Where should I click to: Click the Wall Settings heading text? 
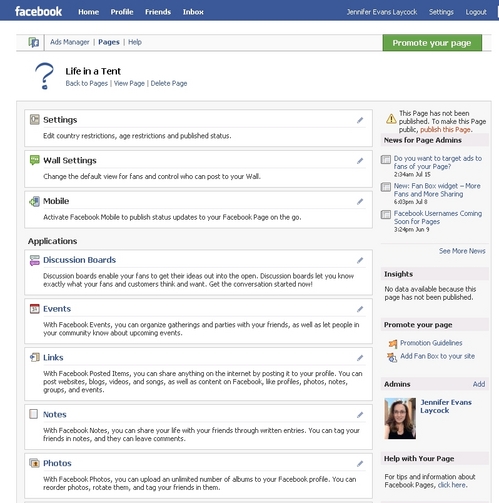pyautogui.click(x=70, y=160)
